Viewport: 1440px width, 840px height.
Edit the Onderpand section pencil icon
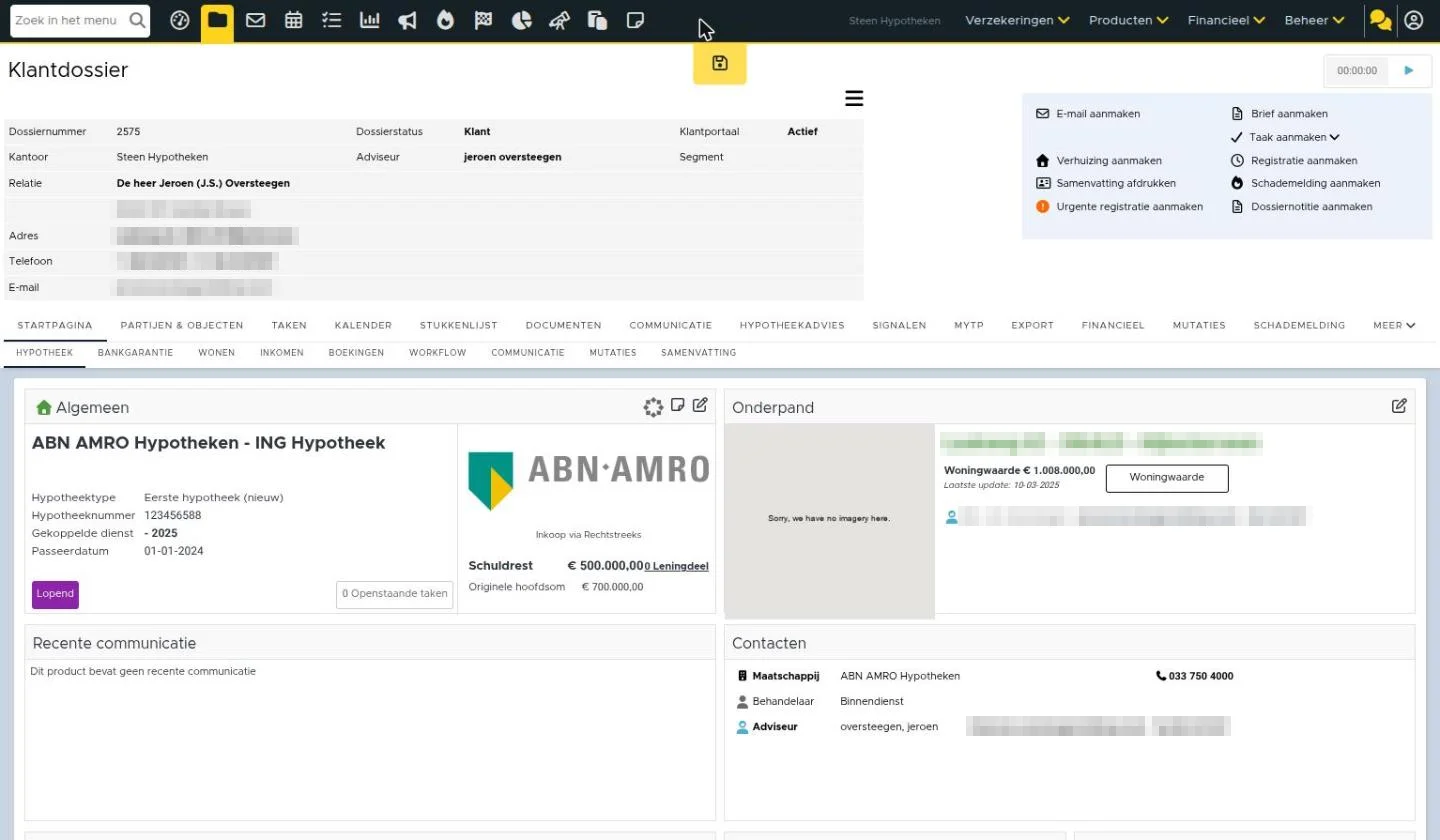tap(1399, 406)
